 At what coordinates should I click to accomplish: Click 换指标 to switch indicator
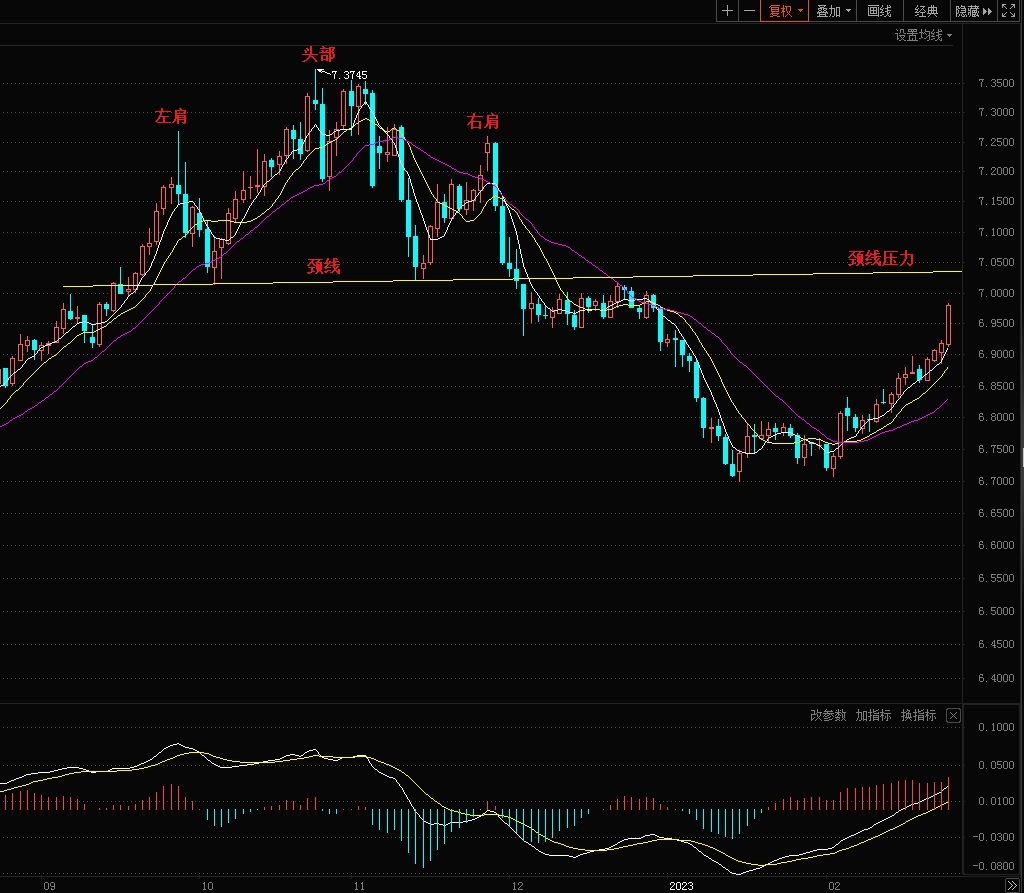(x=918, y=715)
